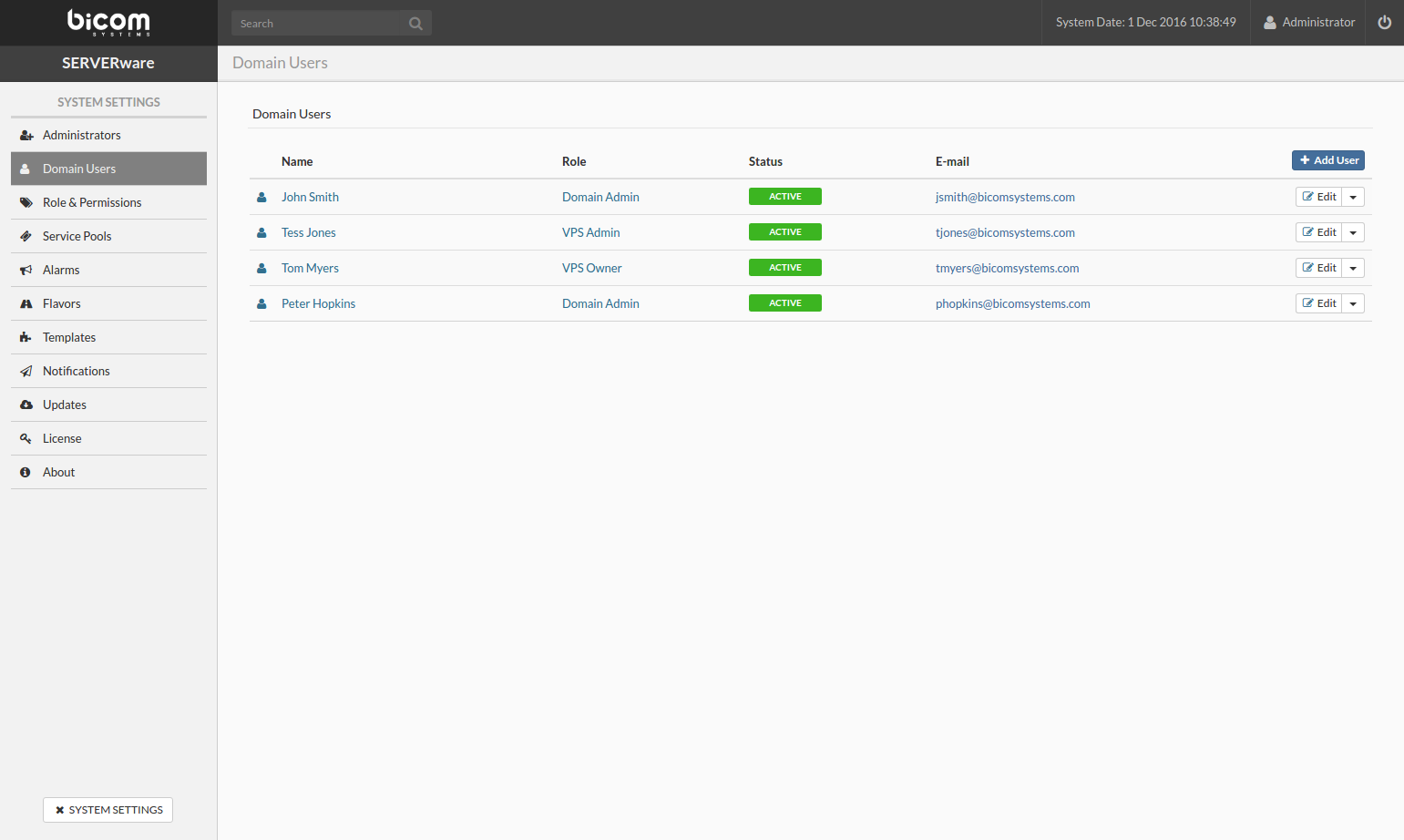The image size is (1404, 840).
Task: Select the About entry in System Settings
Action: coord(58,472)
